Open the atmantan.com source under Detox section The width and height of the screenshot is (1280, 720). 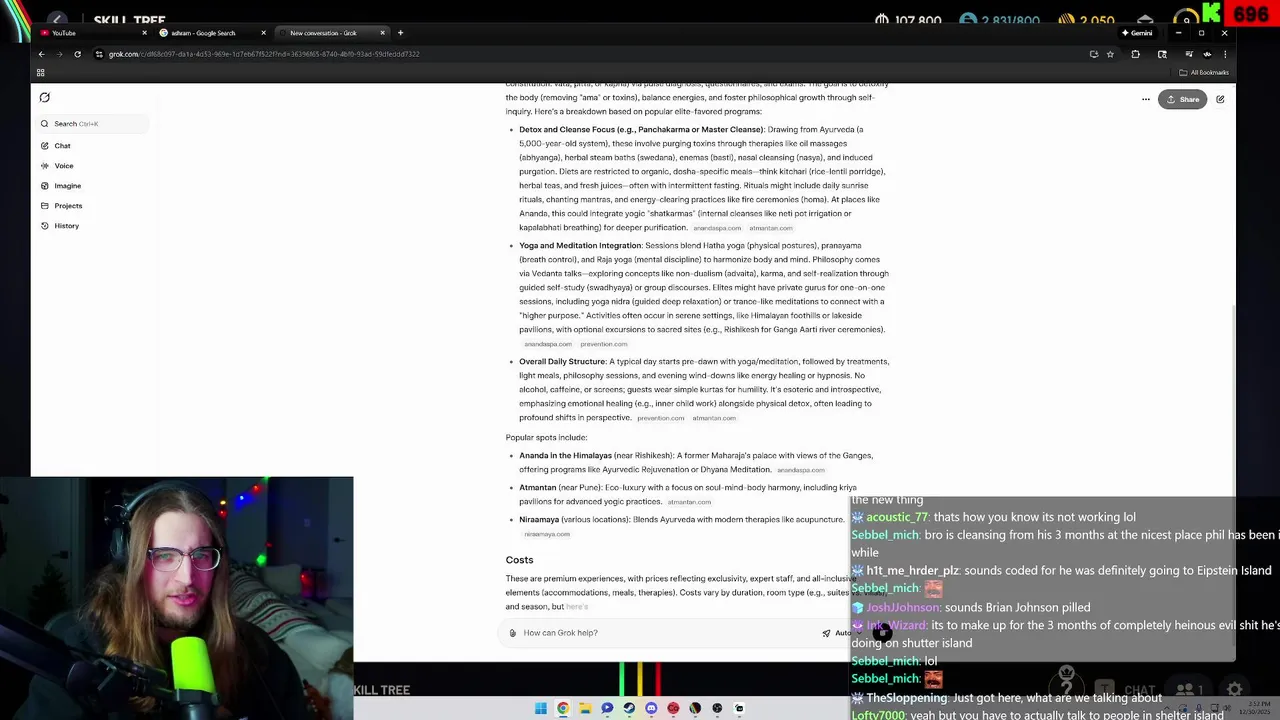(x=771, y=228)
